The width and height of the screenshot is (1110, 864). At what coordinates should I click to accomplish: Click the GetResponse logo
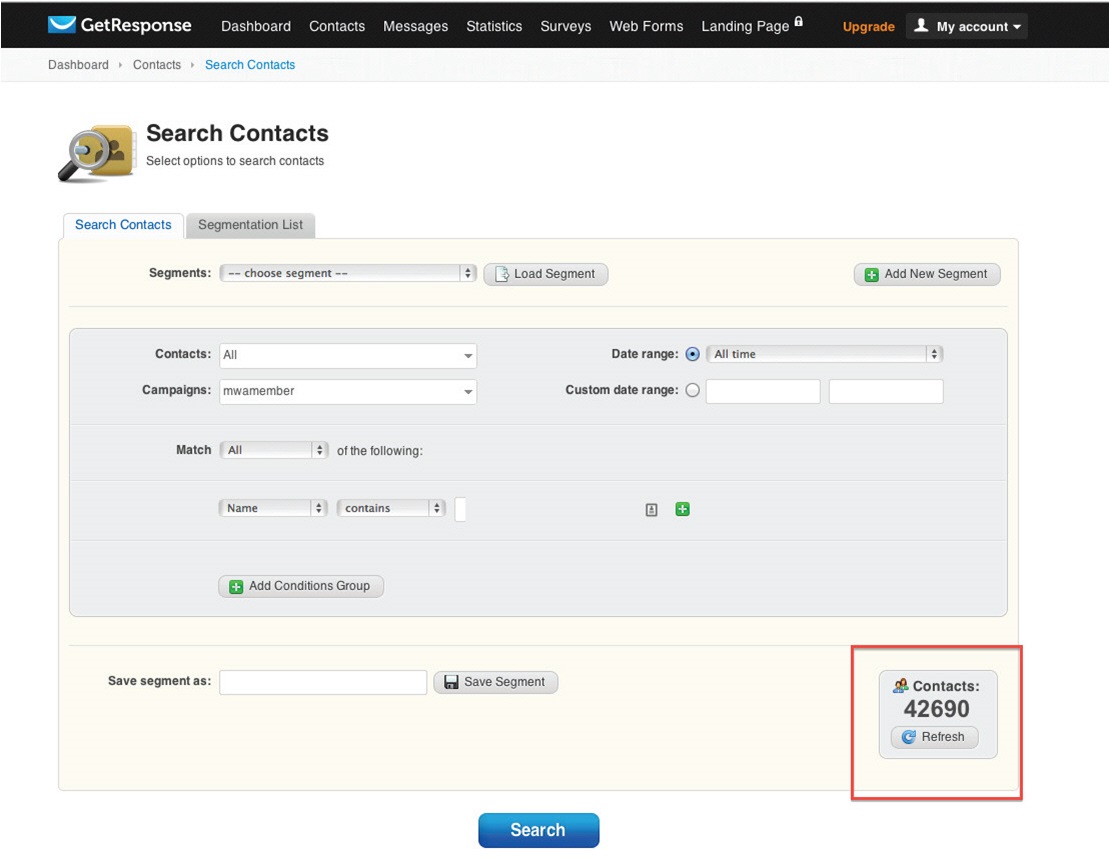click(120, 25)
